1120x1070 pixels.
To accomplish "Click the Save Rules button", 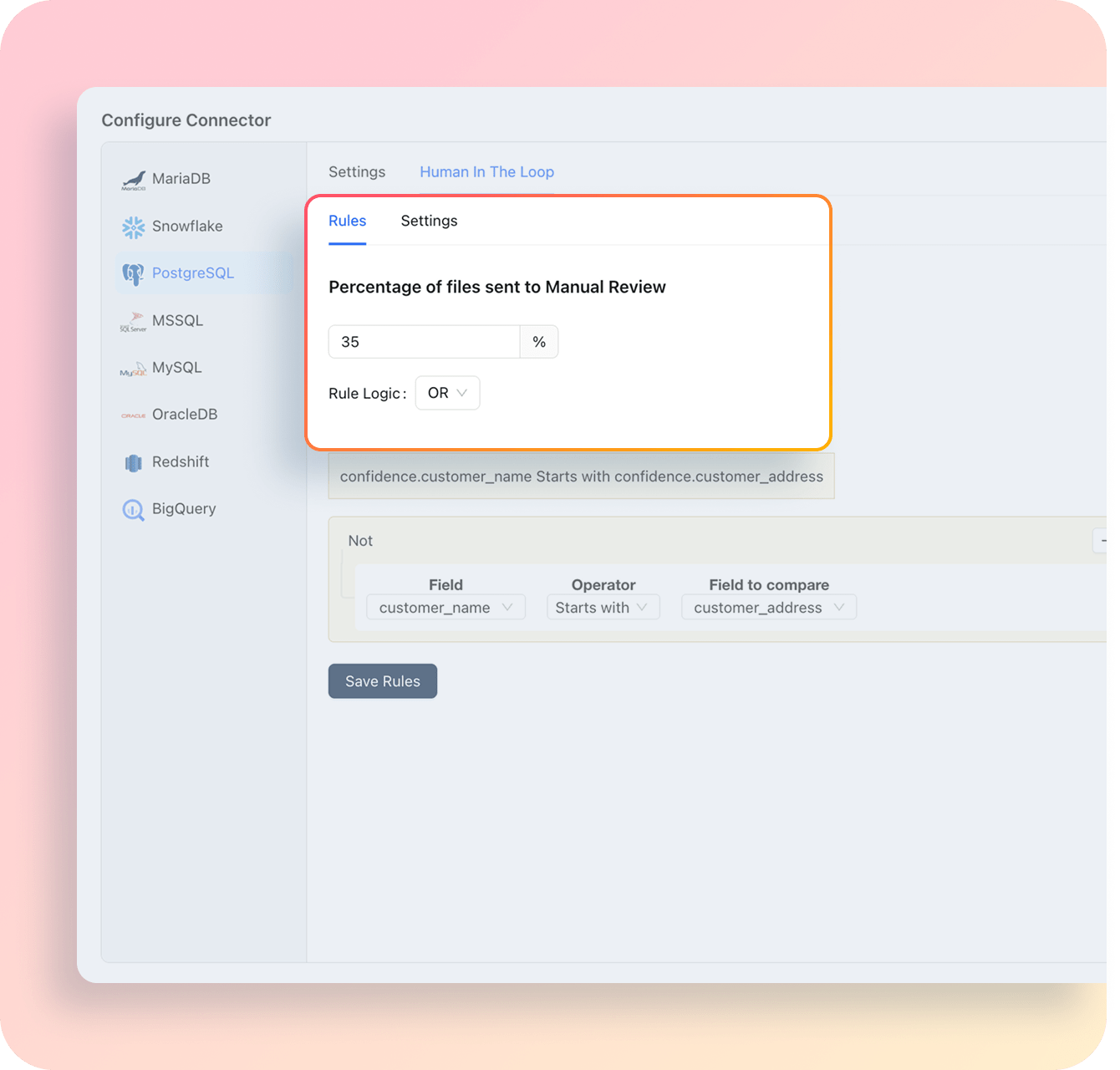I will [382, 681].
